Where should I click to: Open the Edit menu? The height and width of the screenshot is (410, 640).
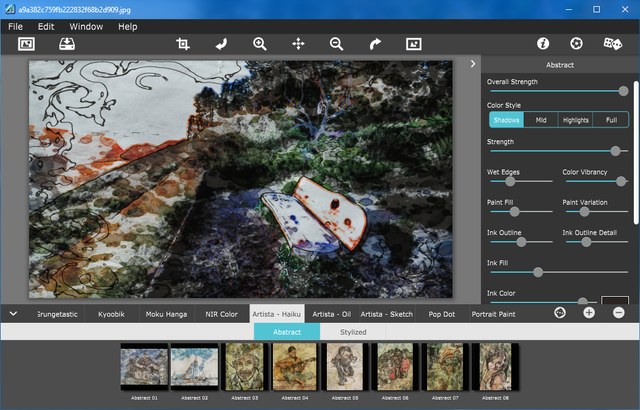(x=46, y=27)
